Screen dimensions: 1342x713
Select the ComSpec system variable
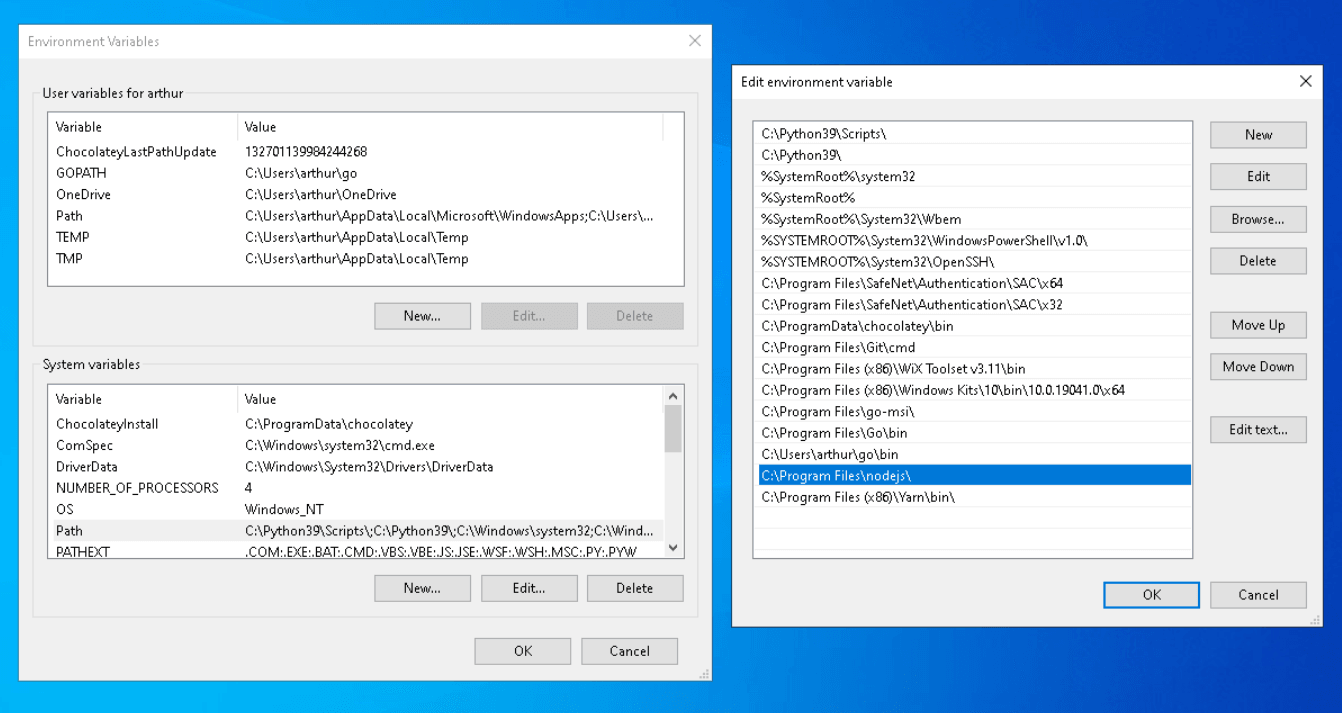tap(84, 445)
